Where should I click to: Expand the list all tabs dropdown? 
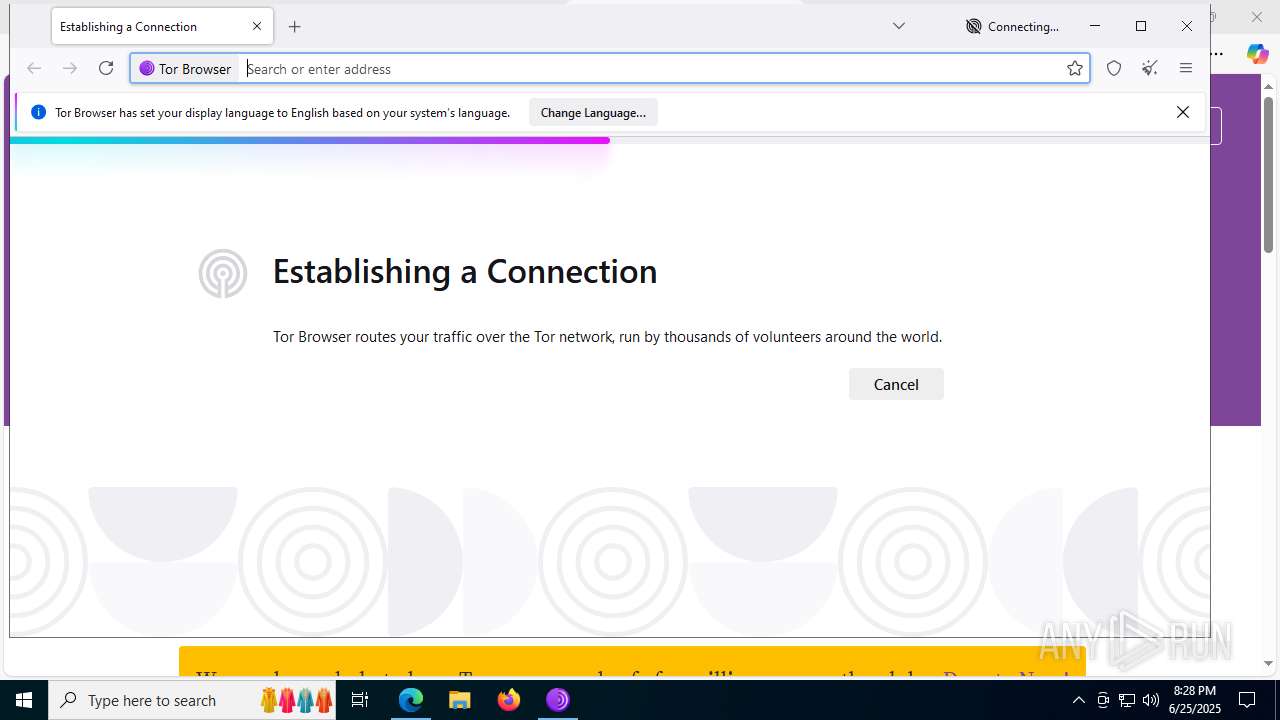899,26
